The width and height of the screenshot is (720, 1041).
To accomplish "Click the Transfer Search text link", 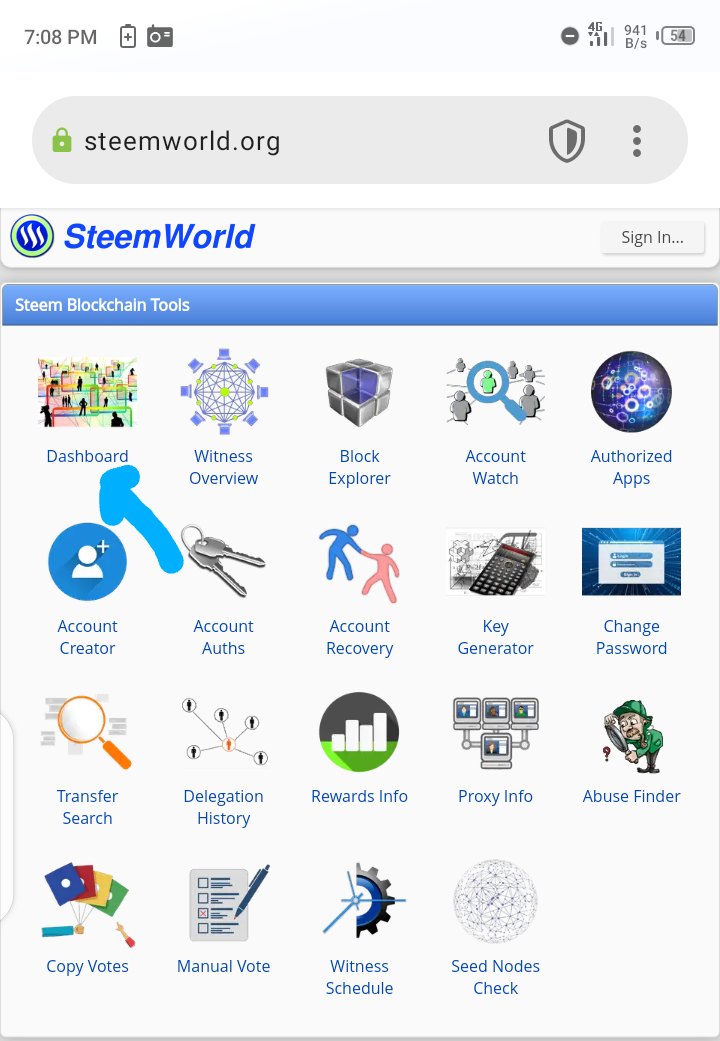I will point(87,807).
